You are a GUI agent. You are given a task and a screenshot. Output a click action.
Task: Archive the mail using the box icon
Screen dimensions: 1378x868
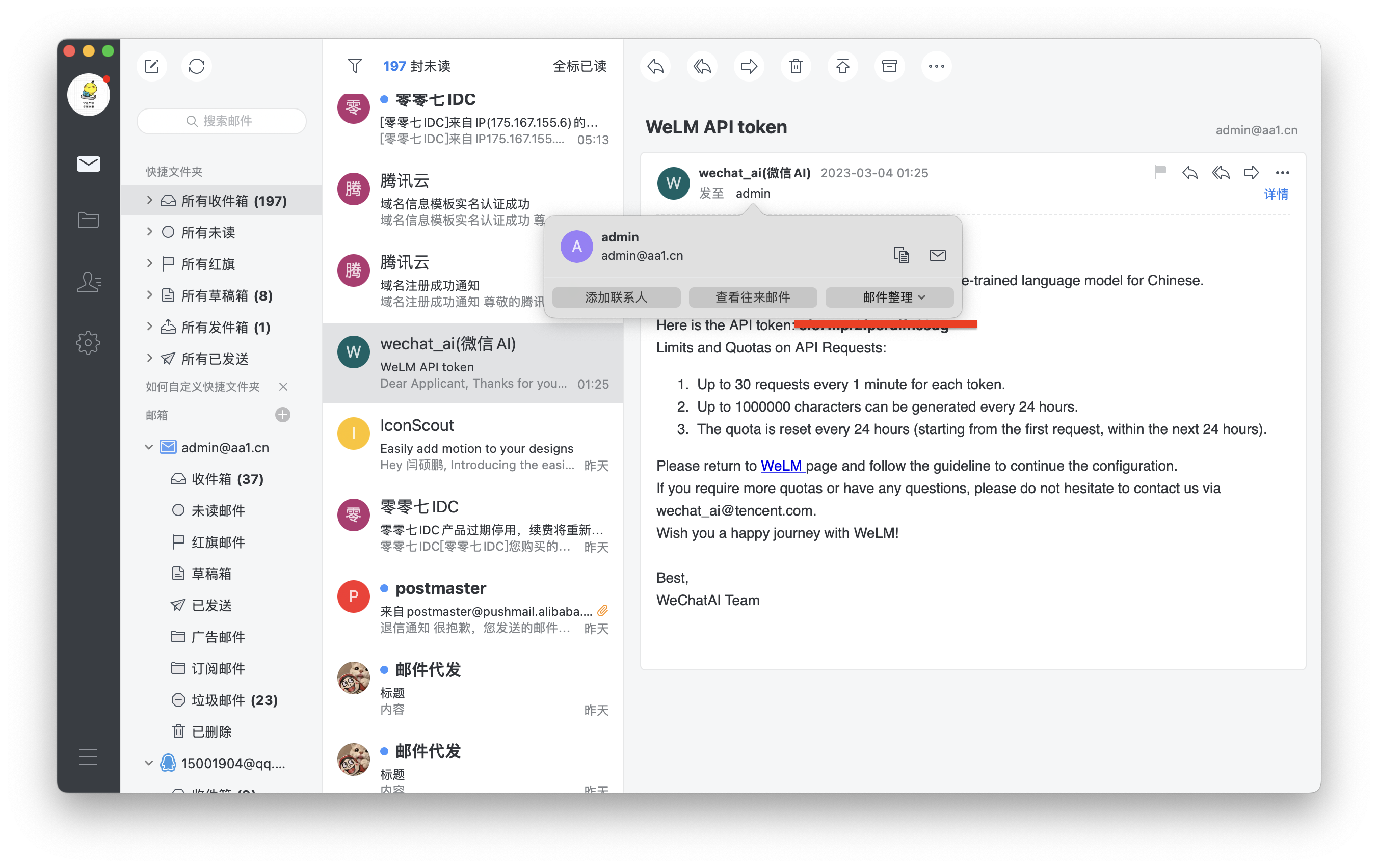pyautogui.click(x=890, y=66)
